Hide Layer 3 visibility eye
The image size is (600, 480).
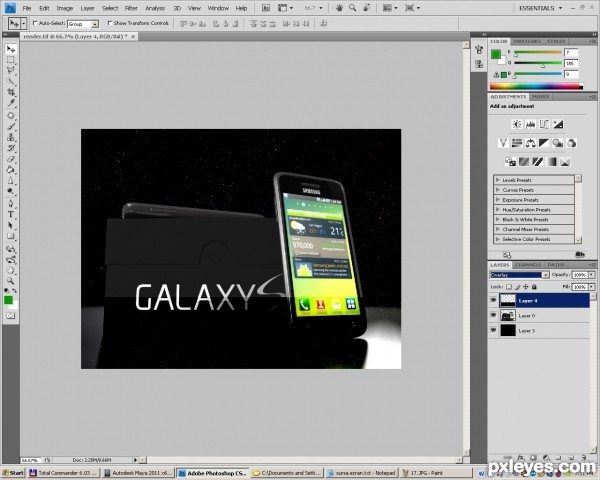click(493, 330)
